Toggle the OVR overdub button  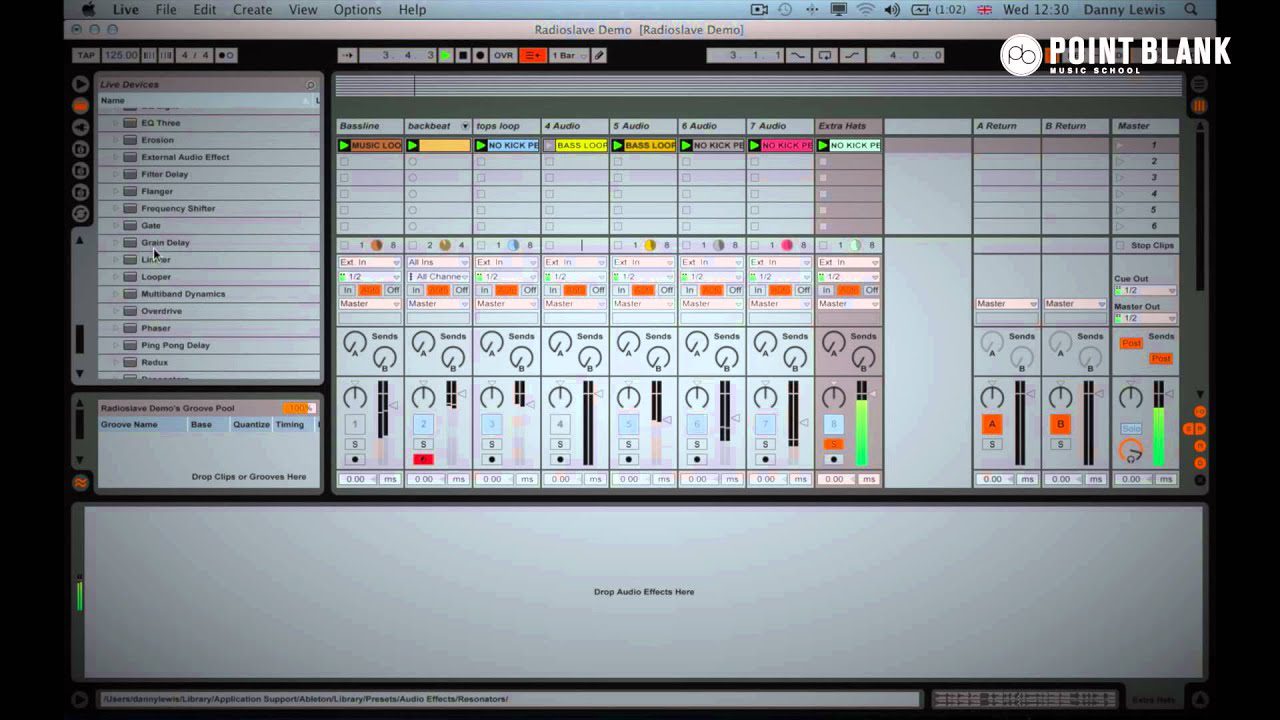pyautogui.click(x=503, y=56)
